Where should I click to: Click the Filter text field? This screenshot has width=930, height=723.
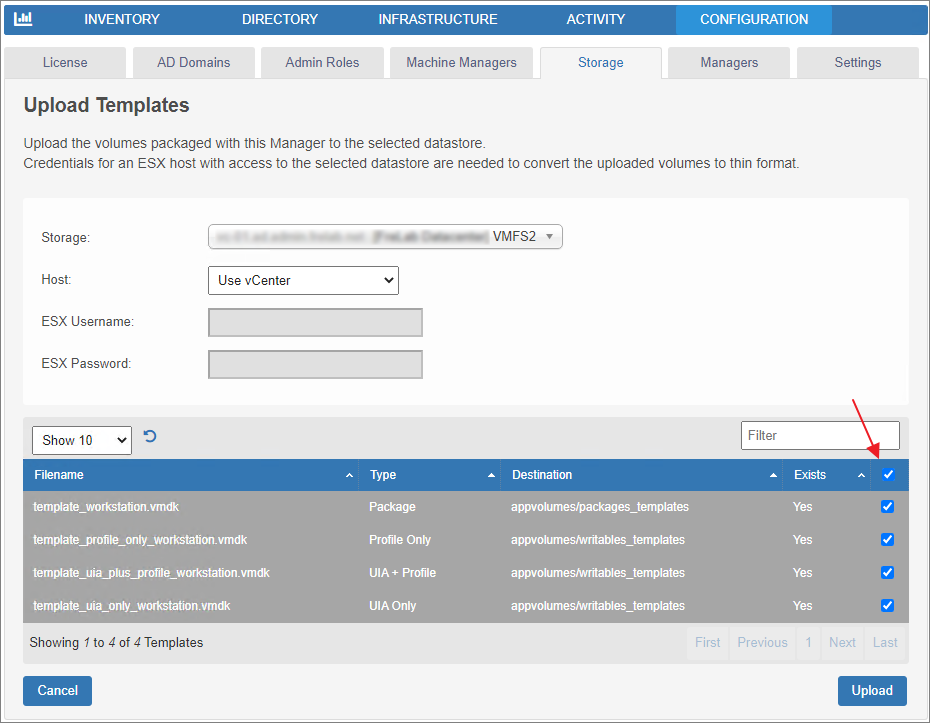(819, 436)
